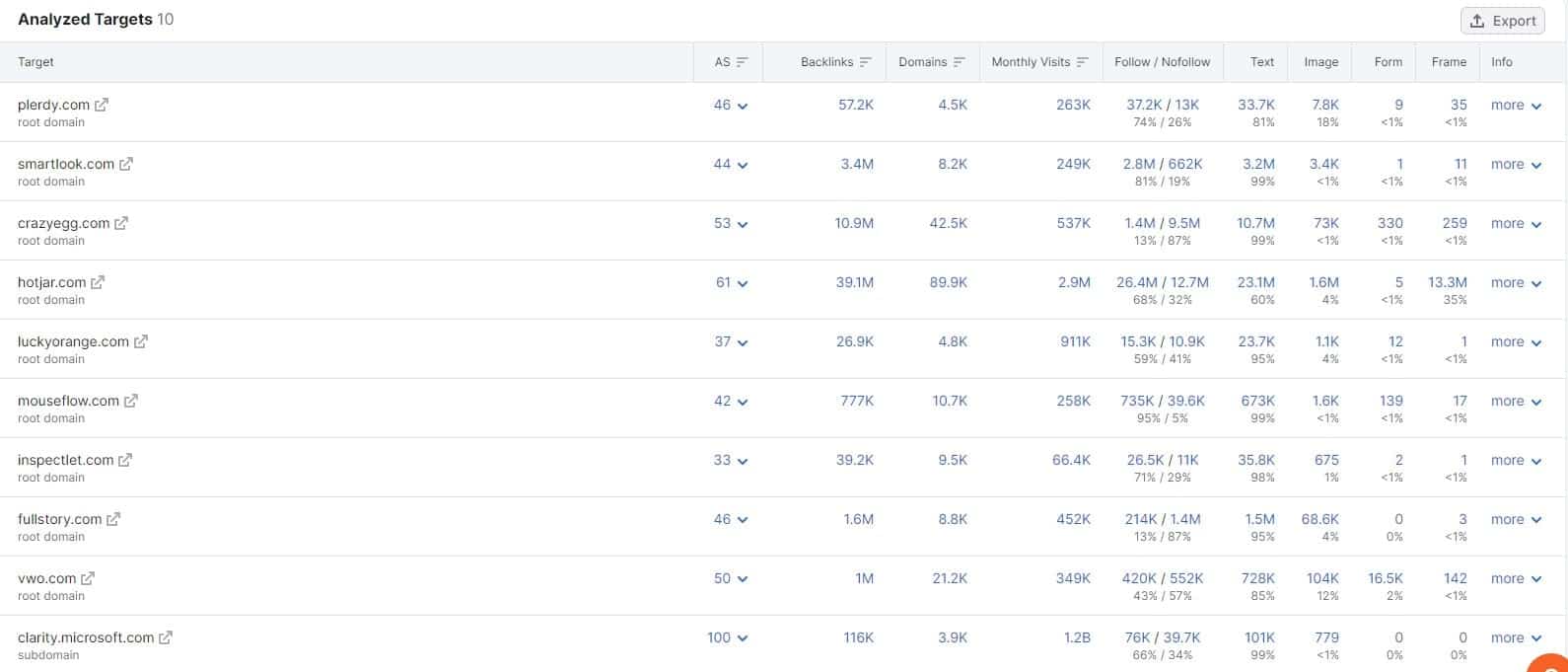
Task: Click image backlinks value 104K for vwo.com
Action: click(1322, 578)
